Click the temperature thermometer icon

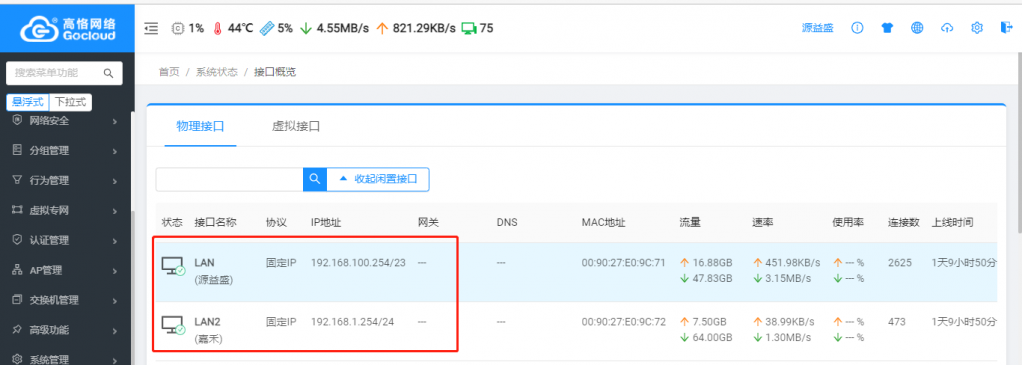(x=218, y=28)
